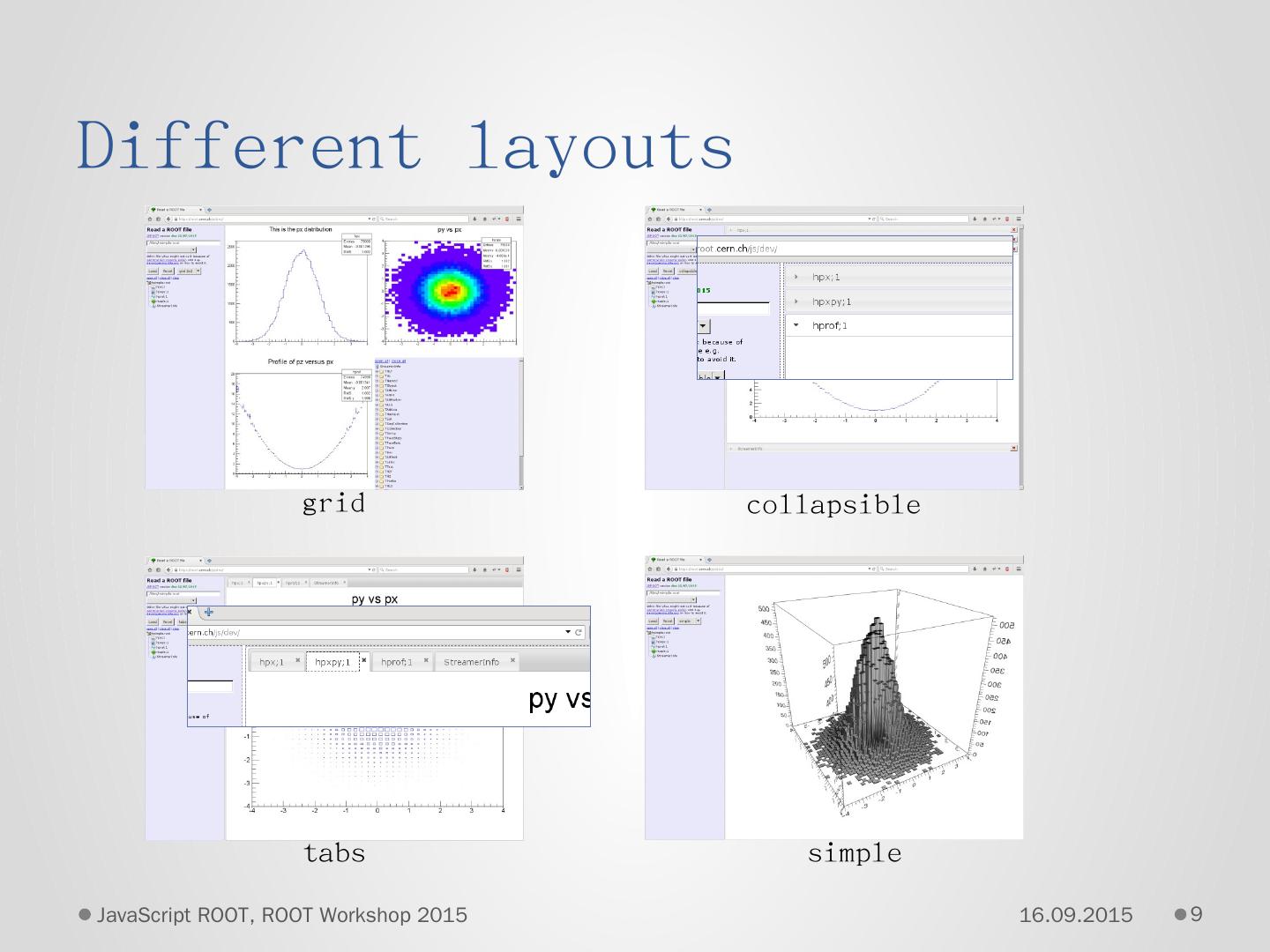Click browser back arrow in simple screenshot
Image resolution: width=1270 pixels, height=952 pixels.
coord(668,569)
